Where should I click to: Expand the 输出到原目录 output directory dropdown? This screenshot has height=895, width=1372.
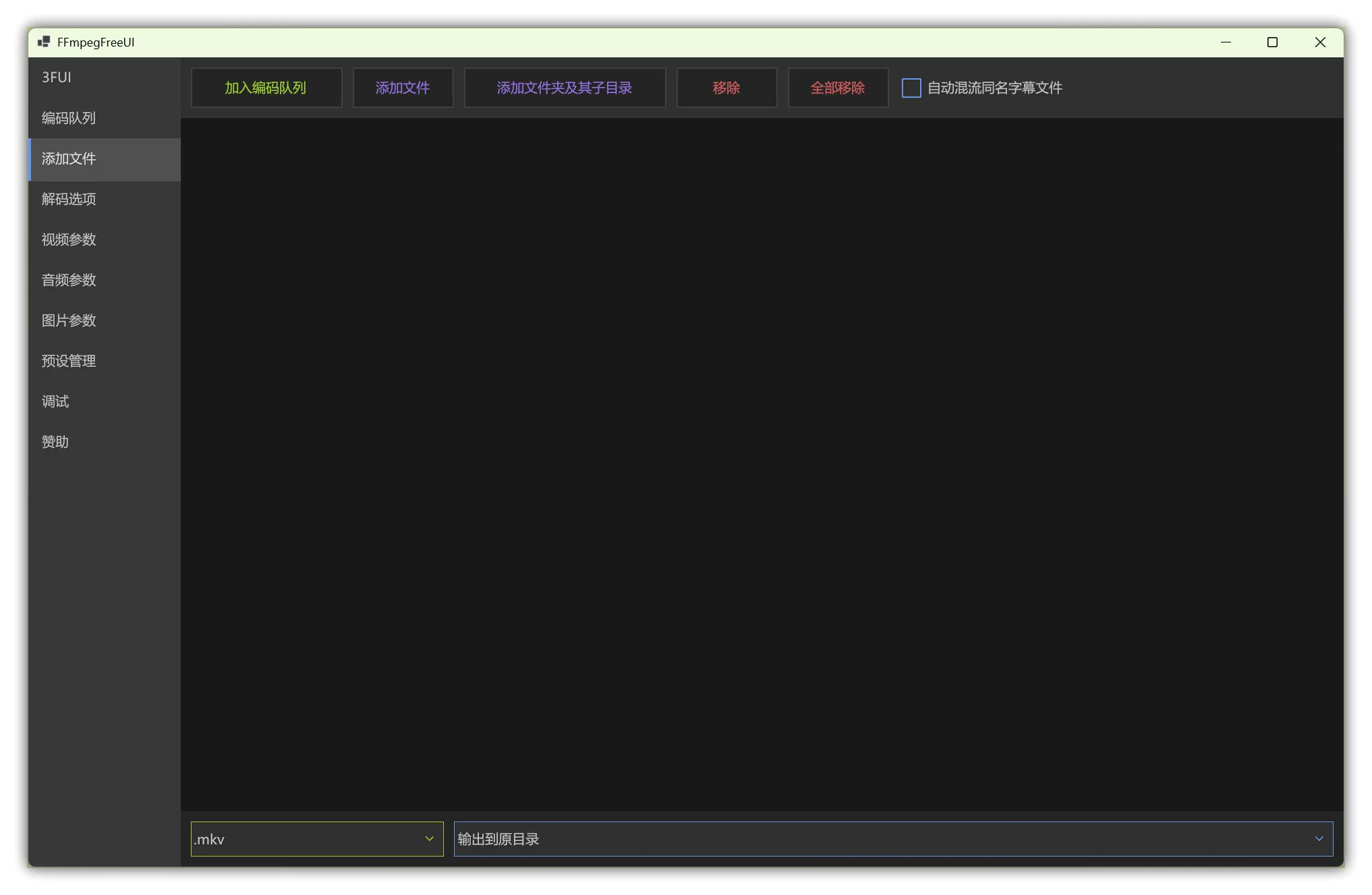click(893, 839)
